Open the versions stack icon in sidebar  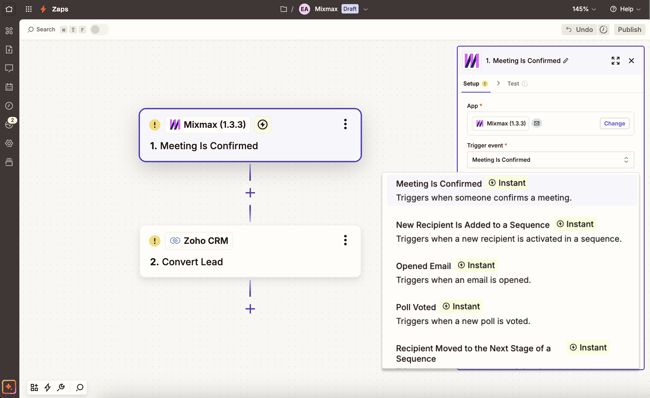9,162
